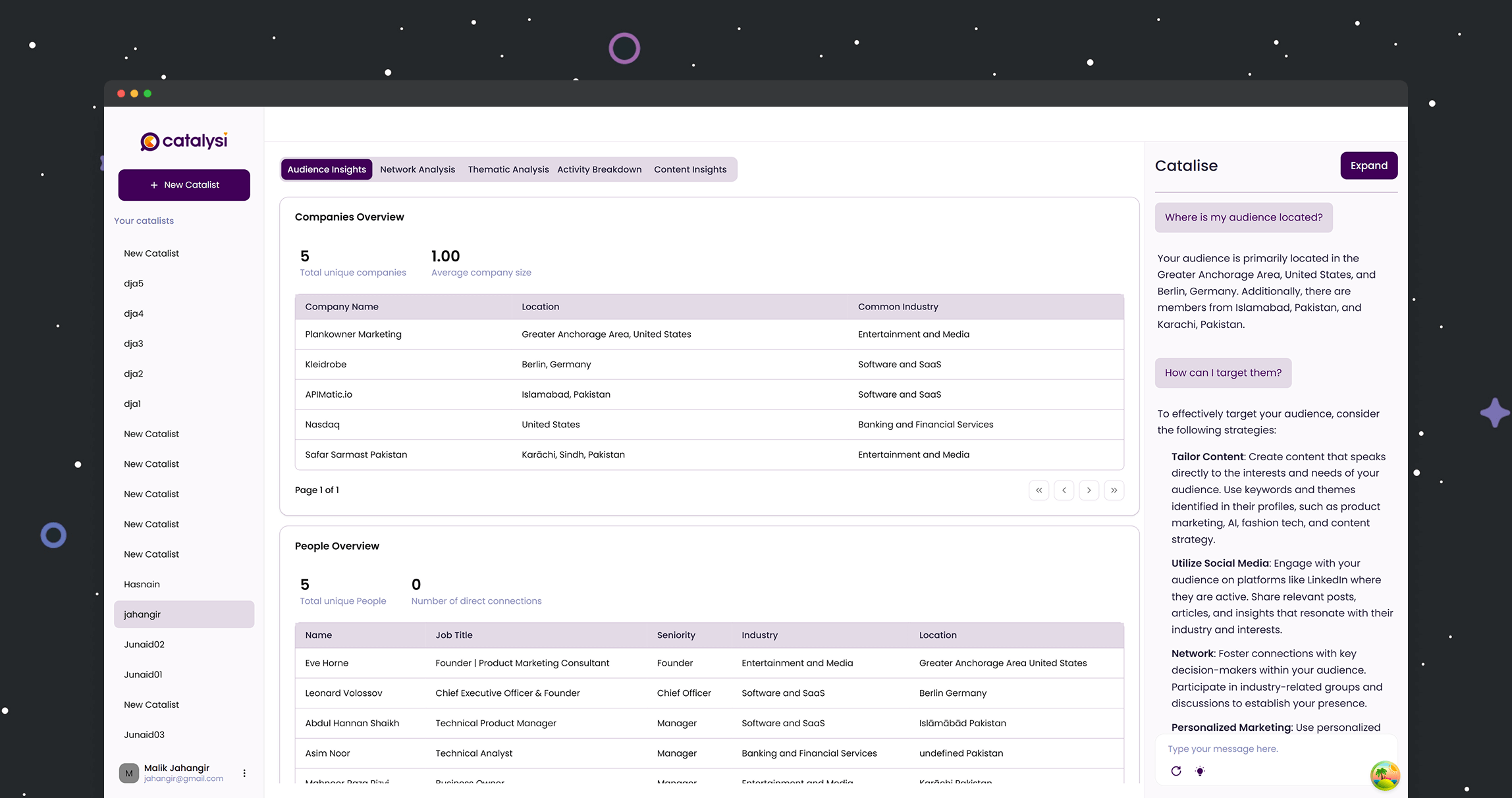Open the Thematic Analysis tab
The image size is (1512, 798).
(508, 169)
